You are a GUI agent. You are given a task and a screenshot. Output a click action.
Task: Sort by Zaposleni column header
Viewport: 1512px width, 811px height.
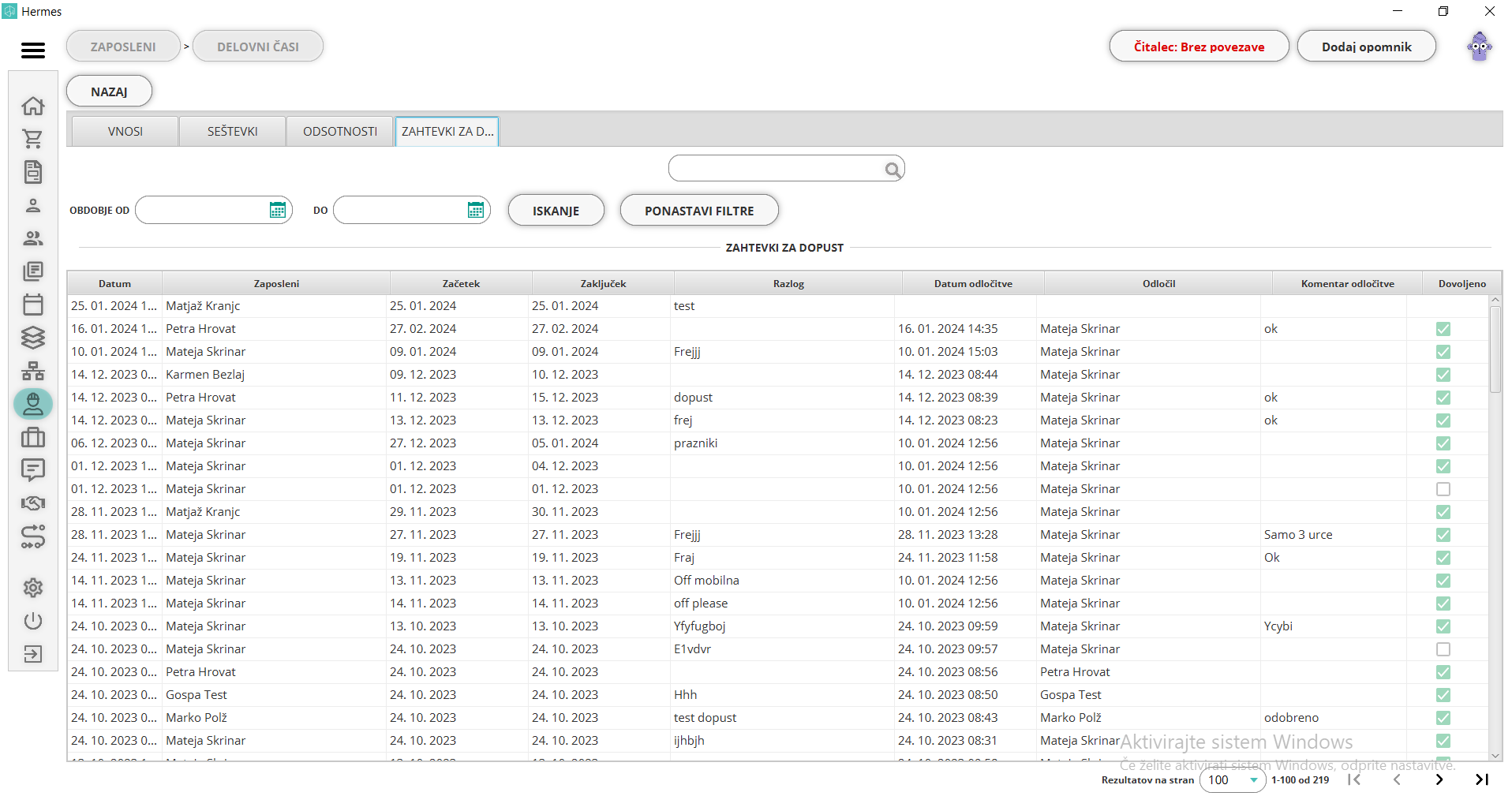pyautogui.click(x=276, y=283)
